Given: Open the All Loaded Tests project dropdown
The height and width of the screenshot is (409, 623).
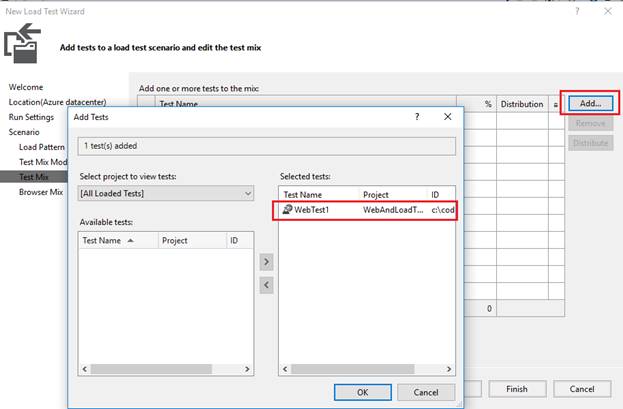Looking at the screenshot, I should tap(166, 194).
